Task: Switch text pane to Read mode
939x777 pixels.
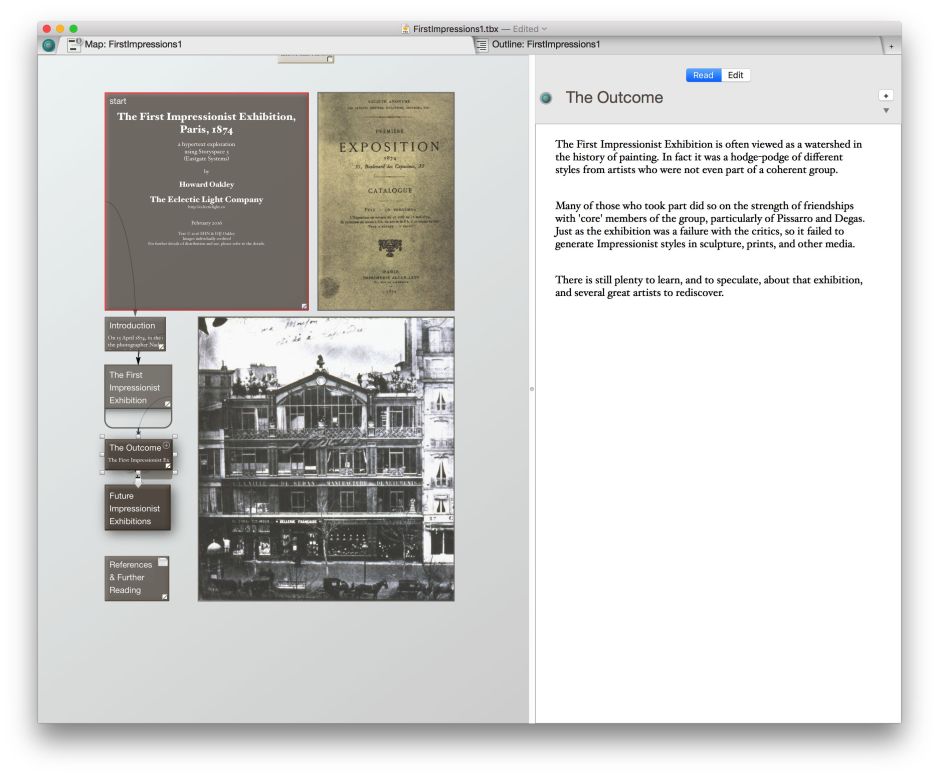Action: (703, 75)
